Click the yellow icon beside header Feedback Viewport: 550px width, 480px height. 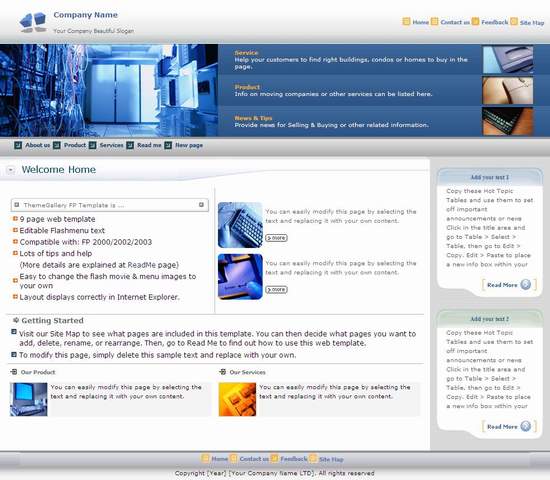point(475,21)
